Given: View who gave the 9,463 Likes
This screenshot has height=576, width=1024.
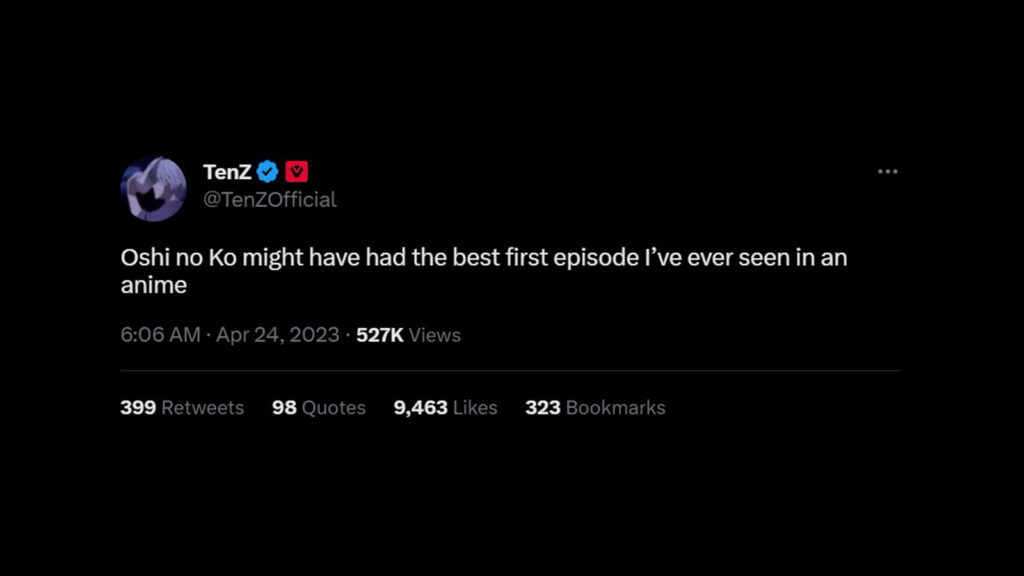Looking at the screenshot, I should [x=445, y=408].
